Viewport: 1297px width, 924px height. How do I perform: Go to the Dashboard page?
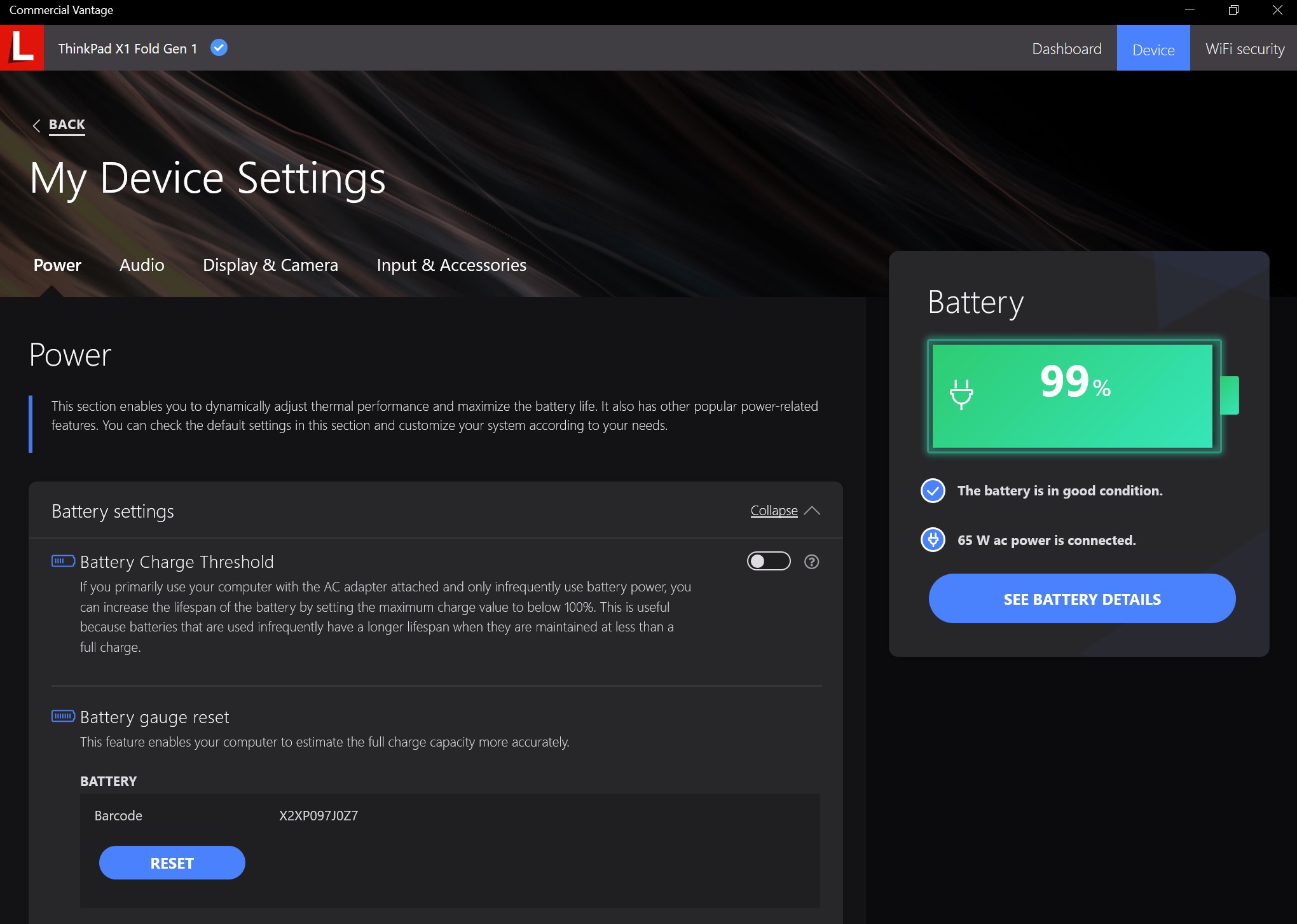coord(1066,49)
